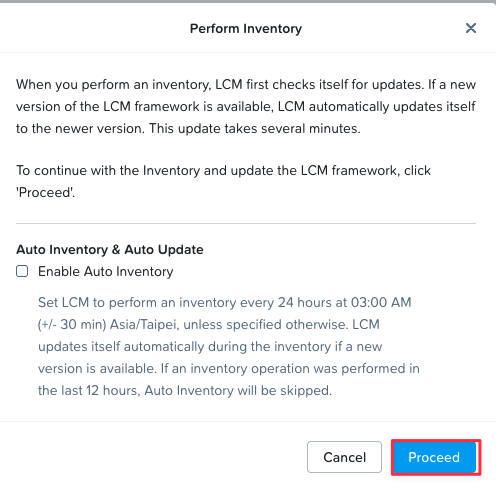This screenshot has height=490, width=496.
Task: Click the Perform Inventory dialog title
Action: (x=246, y=29)
